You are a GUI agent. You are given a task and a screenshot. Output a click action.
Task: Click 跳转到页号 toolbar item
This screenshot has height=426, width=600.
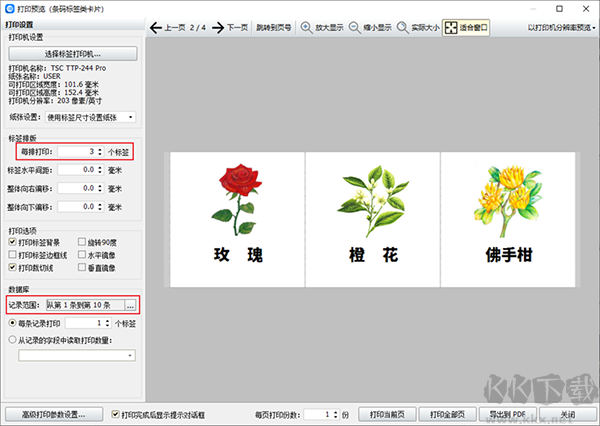point(274,28)
